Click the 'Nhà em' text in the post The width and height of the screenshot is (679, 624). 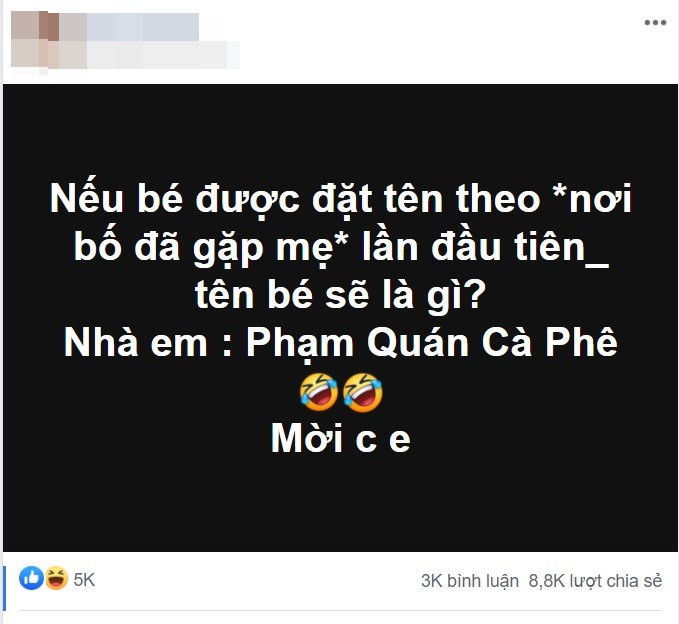(x=136, y=342)
